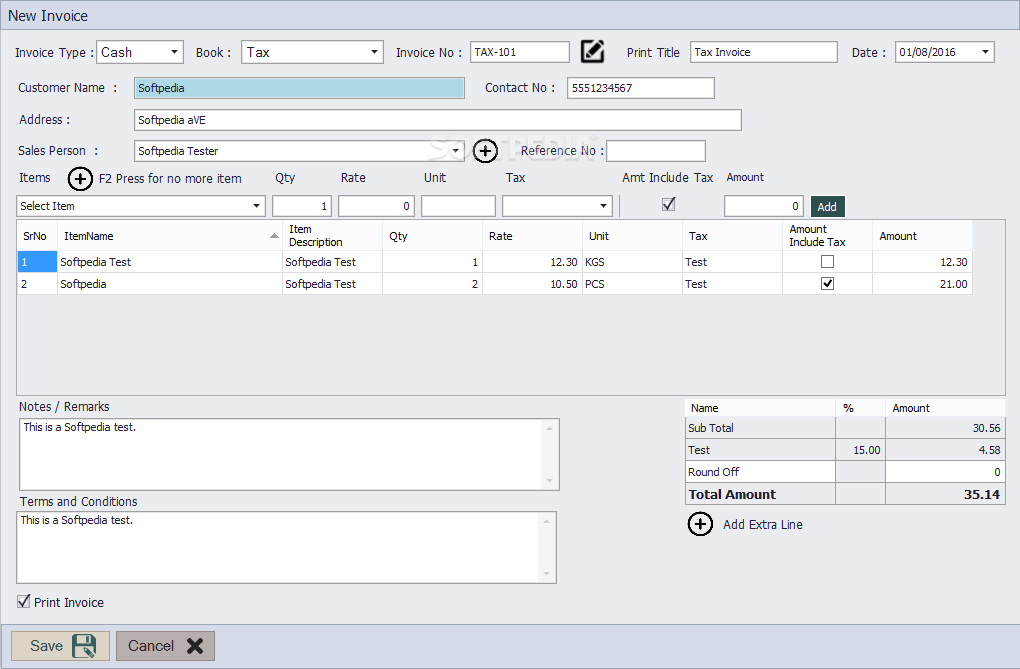Open the Select Item dropdown

click(256, 206)
